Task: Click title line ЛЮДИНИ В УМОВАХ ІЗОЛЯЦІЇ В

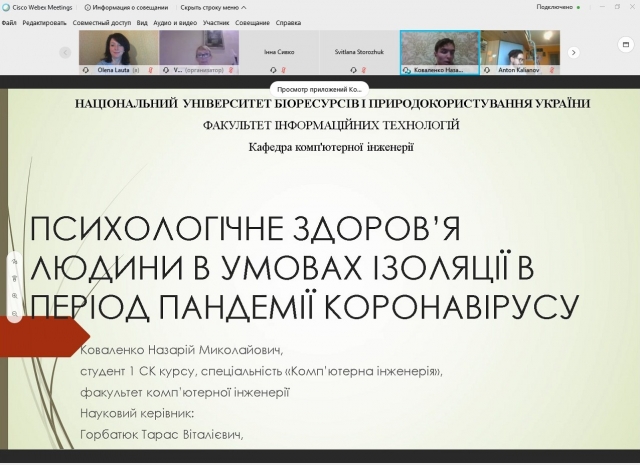Action: [282, 268]
